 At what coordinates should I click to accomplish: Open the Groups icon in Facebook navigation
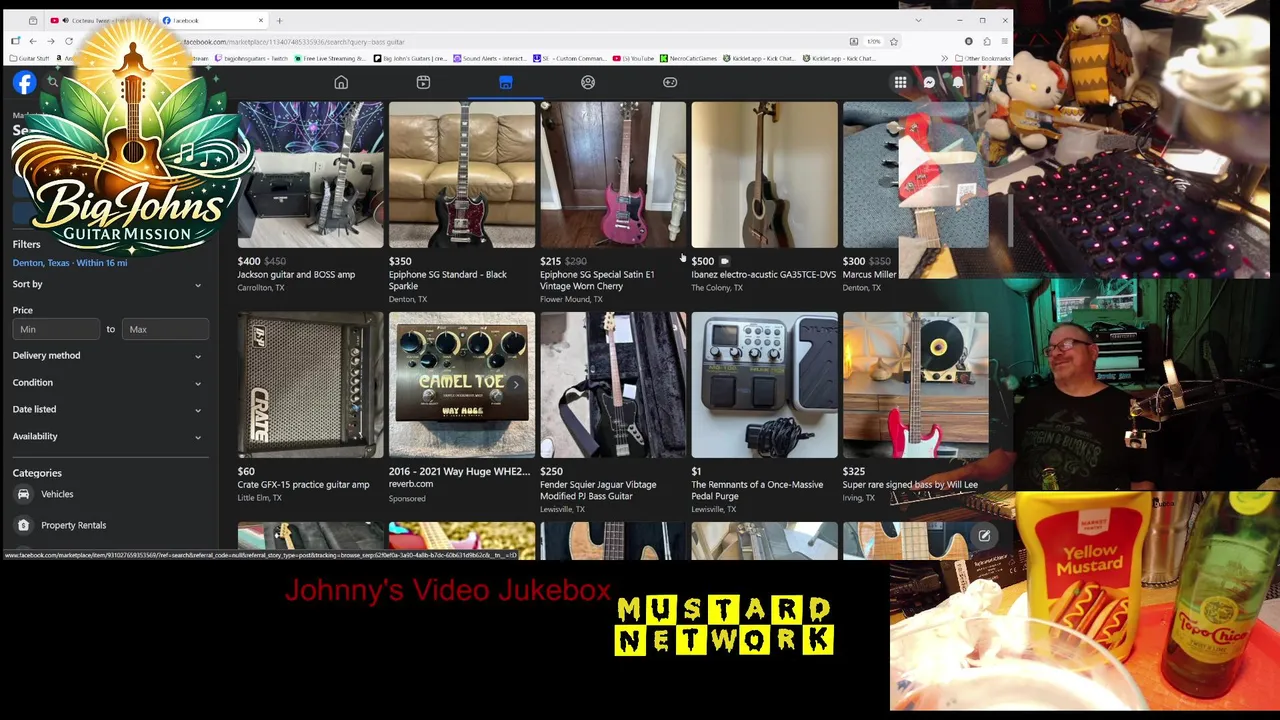[x=588, y=82]
